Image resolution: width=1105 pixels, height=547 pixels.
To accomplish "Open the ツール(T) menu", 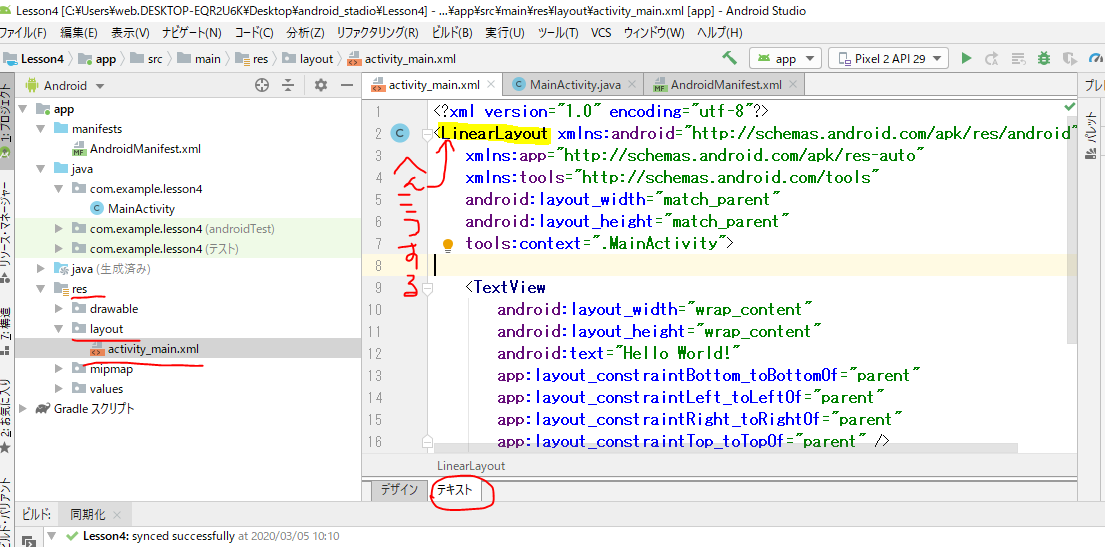I will [558, 32].
